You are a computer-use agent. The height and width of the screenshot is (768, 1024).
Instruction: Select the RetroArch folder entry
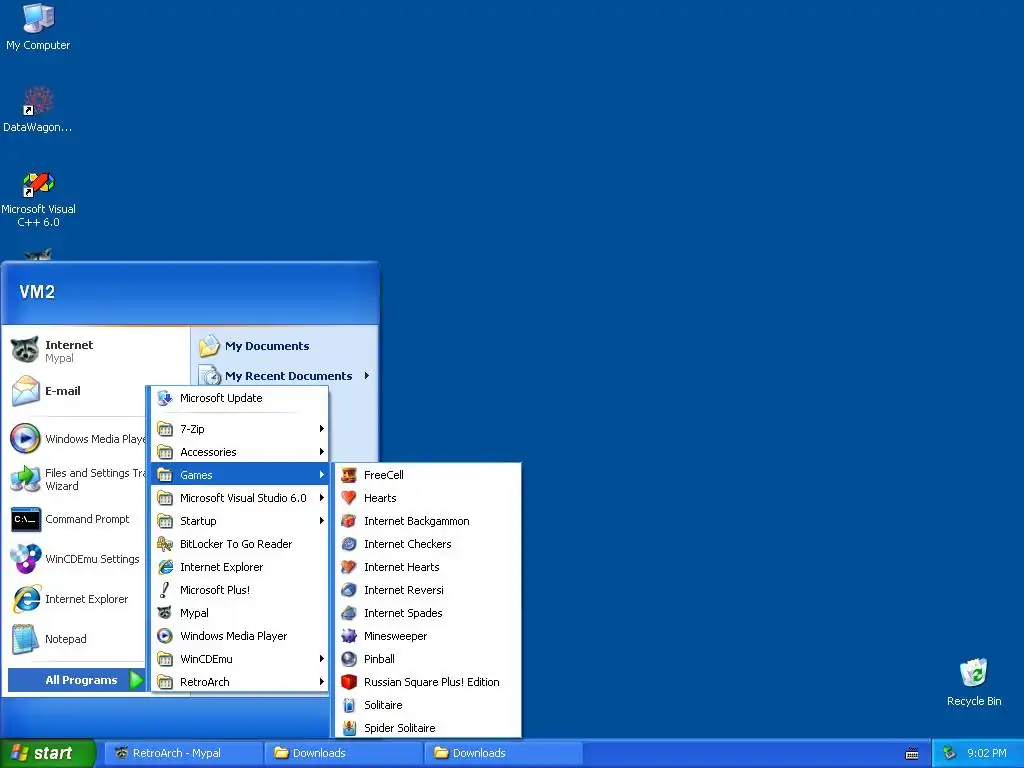pyautogui.click(x=240, y=682)
